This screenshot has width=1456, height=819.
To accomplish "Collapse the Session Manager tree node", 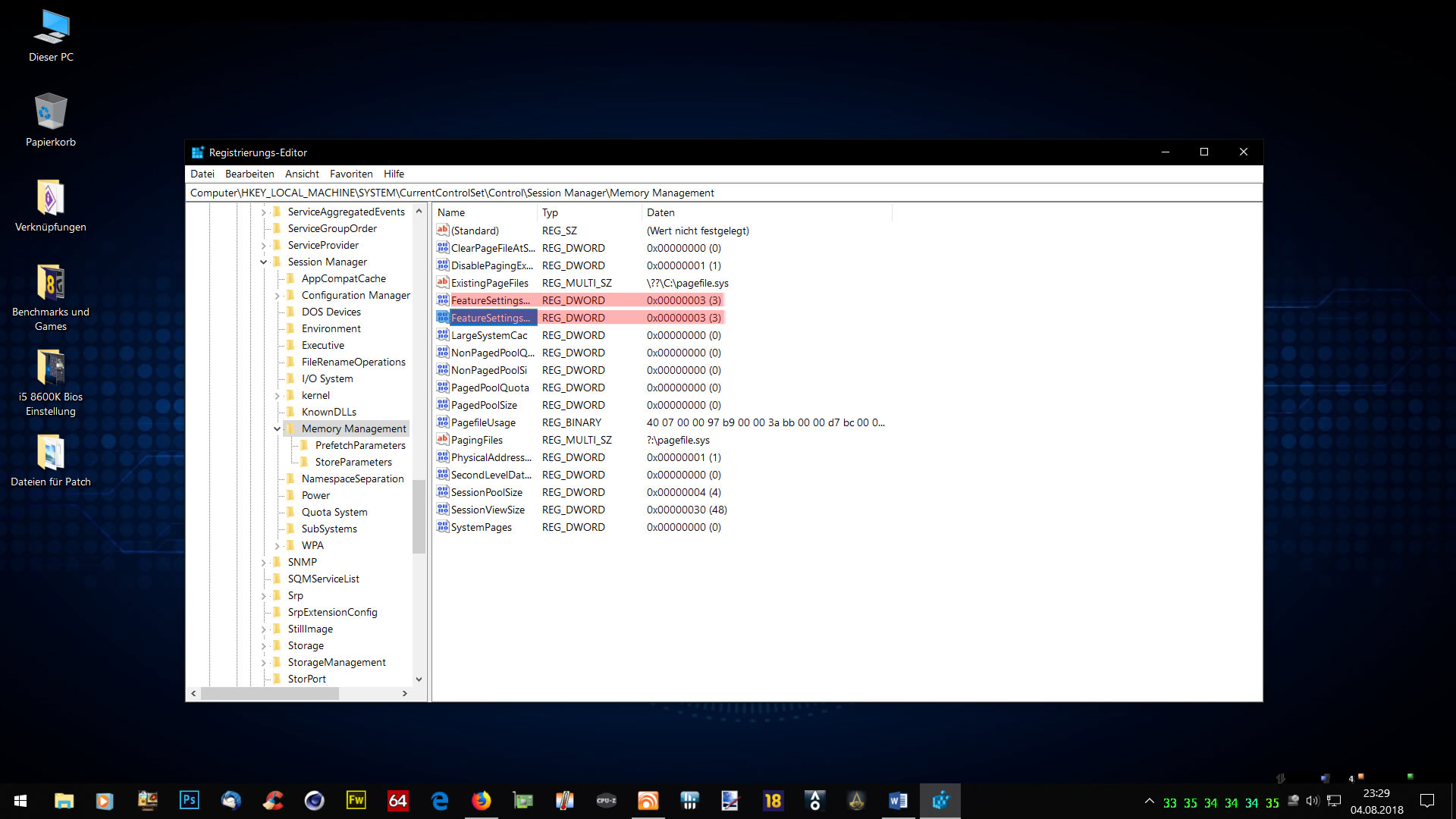I will 264,262.
